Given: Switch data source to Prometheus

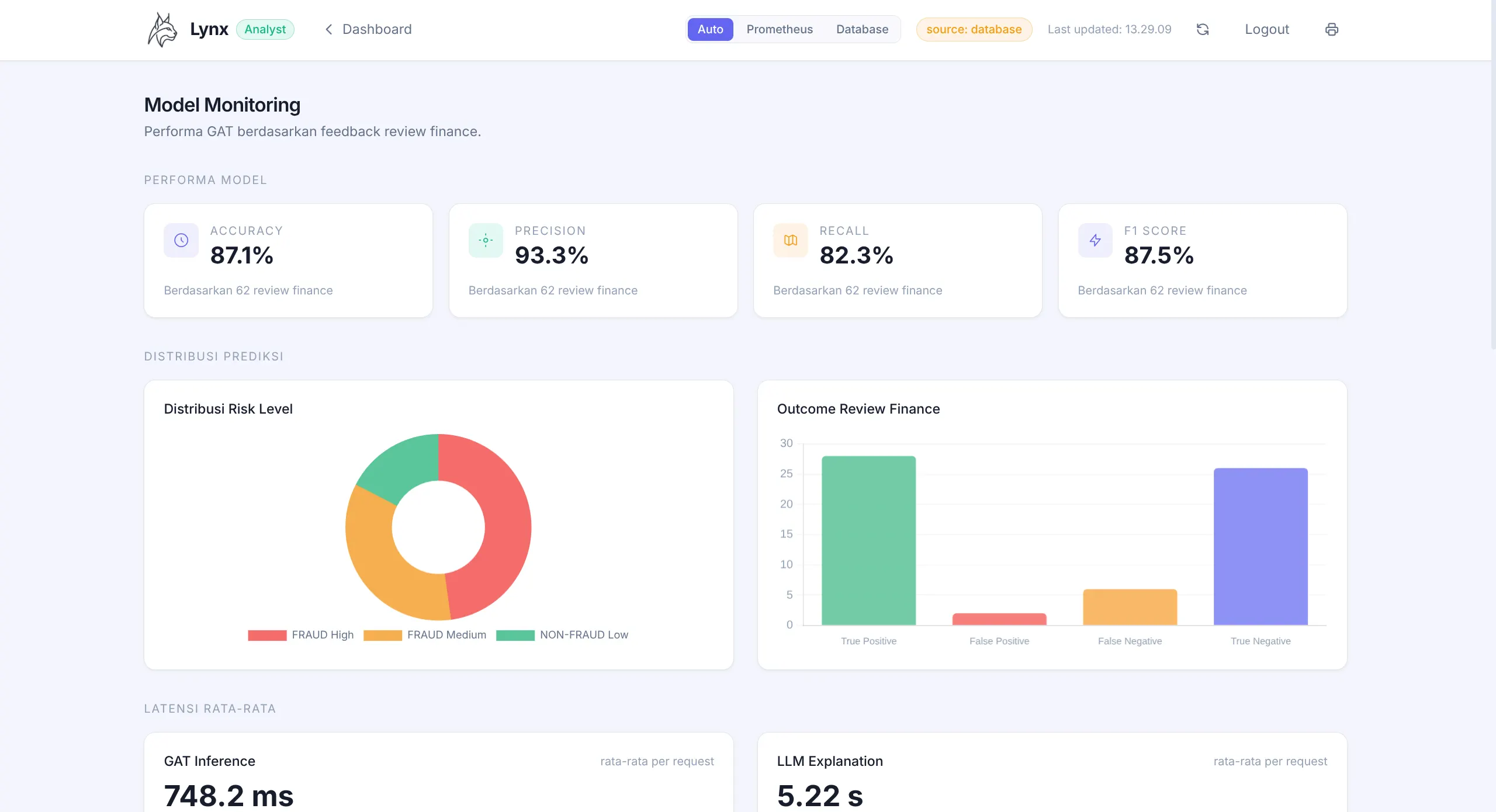Looking at the screenshot, I should [780, 29].
